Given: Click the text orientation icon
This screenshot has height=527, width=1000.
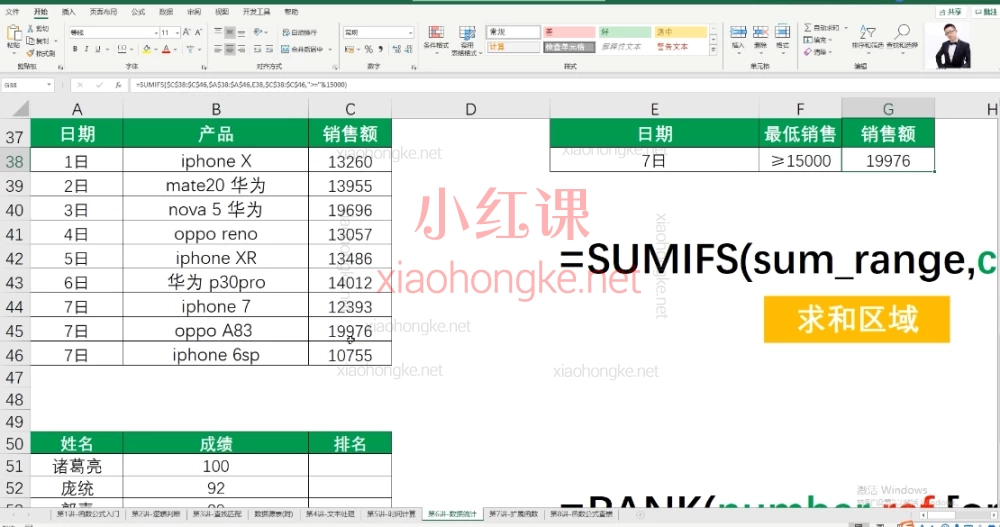Looking at the screenshot, I should (258, 32).
